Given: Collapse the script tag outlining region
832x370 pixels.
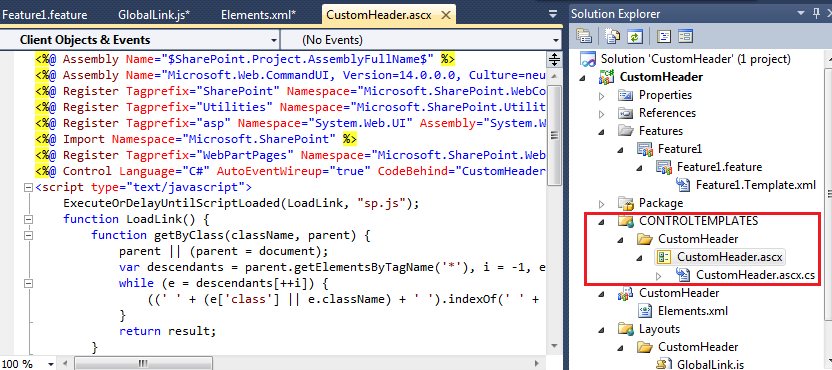Looking at the screenshot, I should (29, 187).
